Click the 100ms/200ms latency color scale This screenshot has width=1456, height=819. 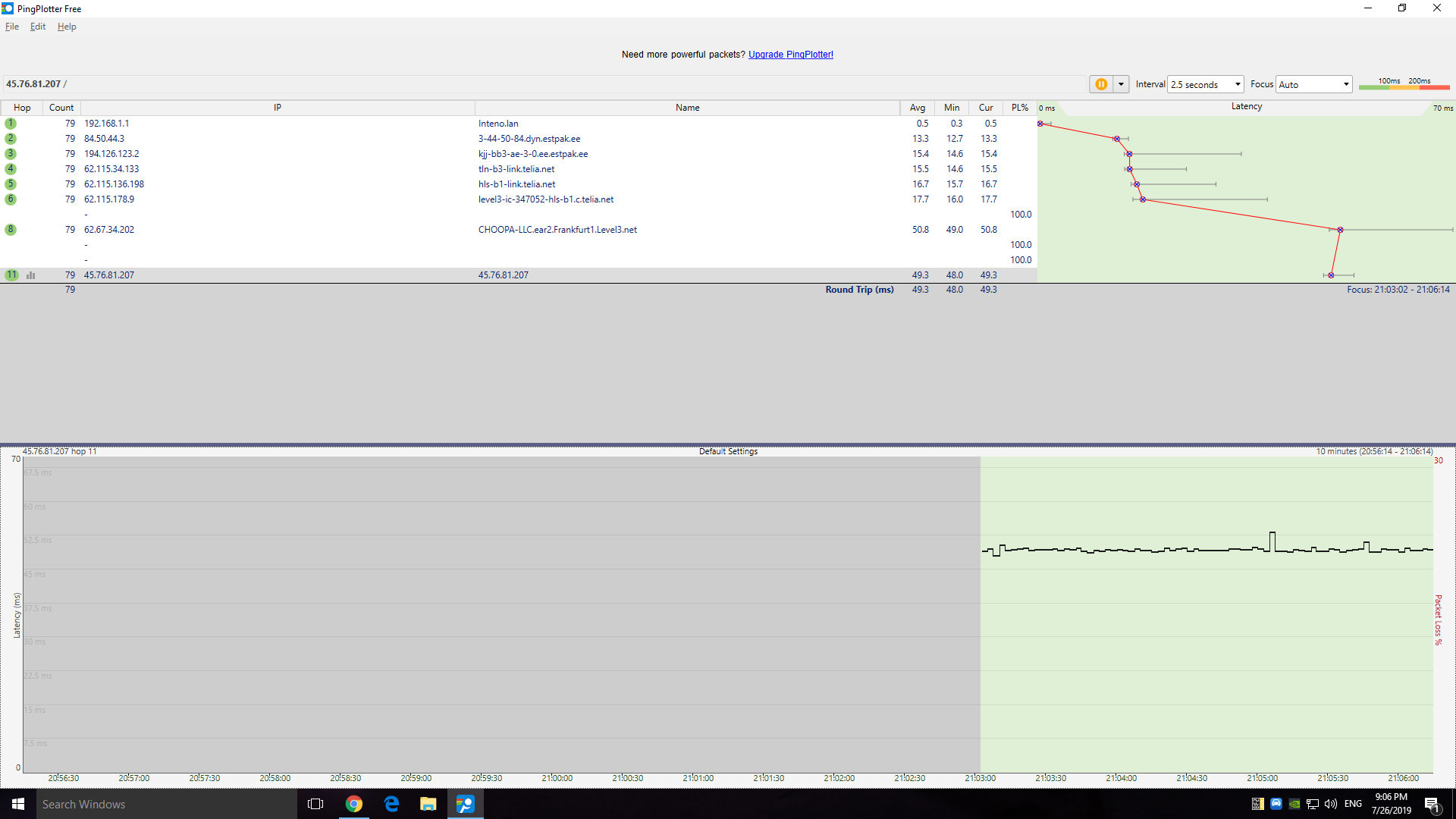click(1404, 84)
